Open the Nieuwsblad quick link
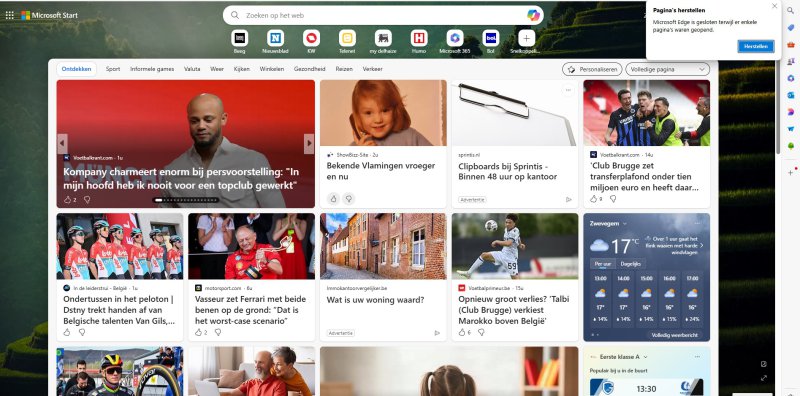800x396 pixels. pos(276,38)
